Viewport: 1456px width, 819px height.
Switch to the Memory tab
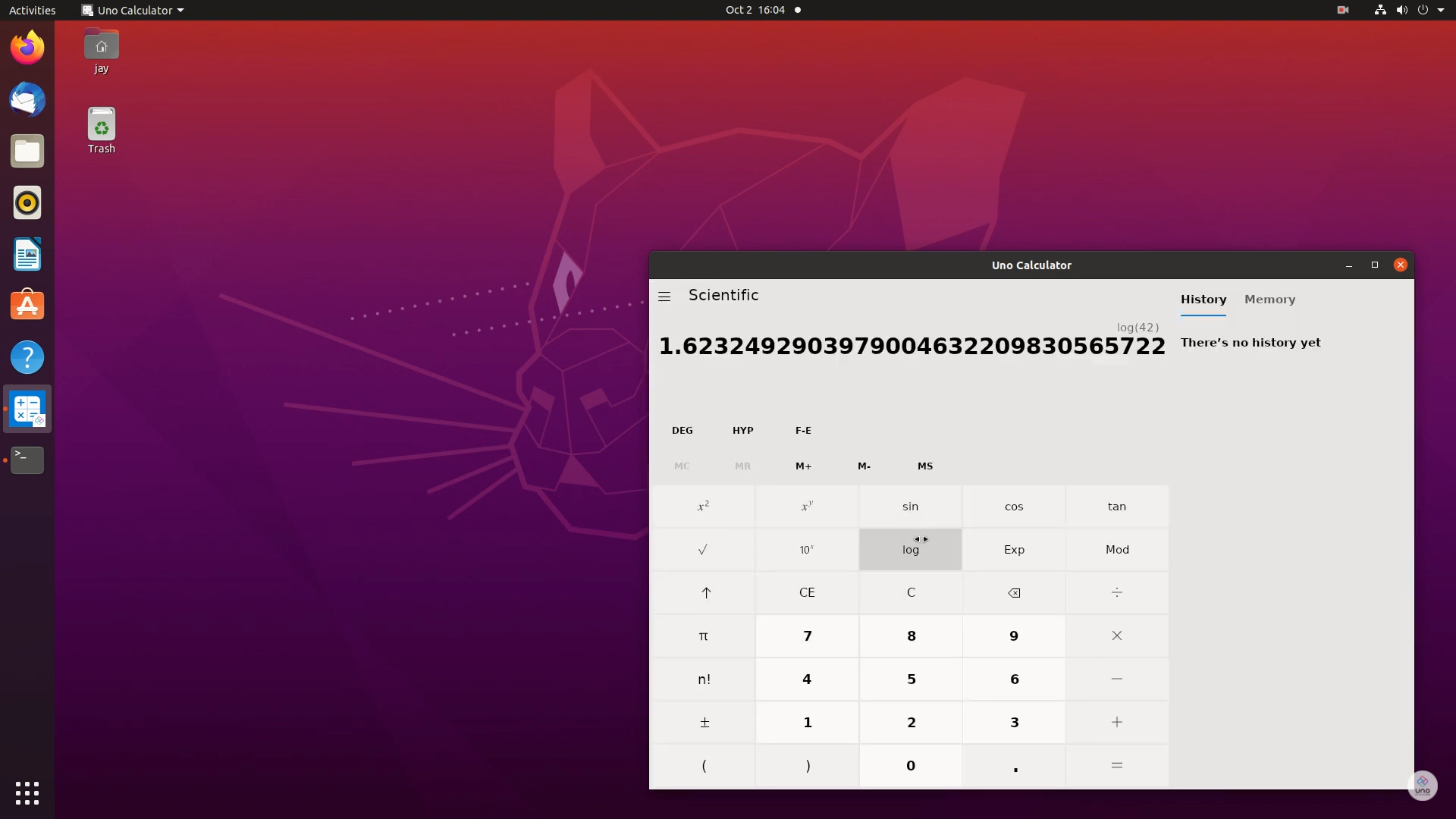1269,300
